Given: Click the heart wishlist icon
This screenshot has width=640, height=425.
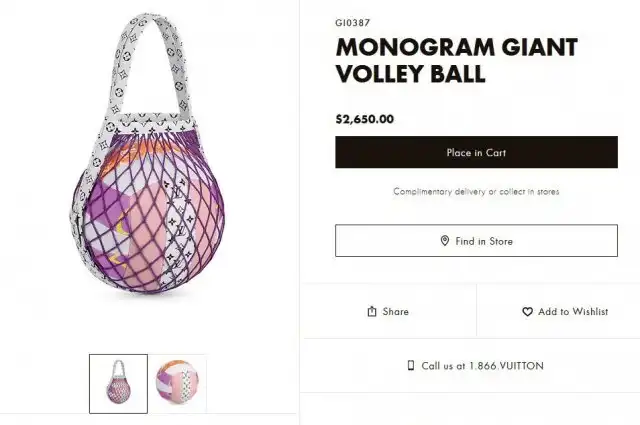Looking at the screenshot, I should [x=527, y=312].
